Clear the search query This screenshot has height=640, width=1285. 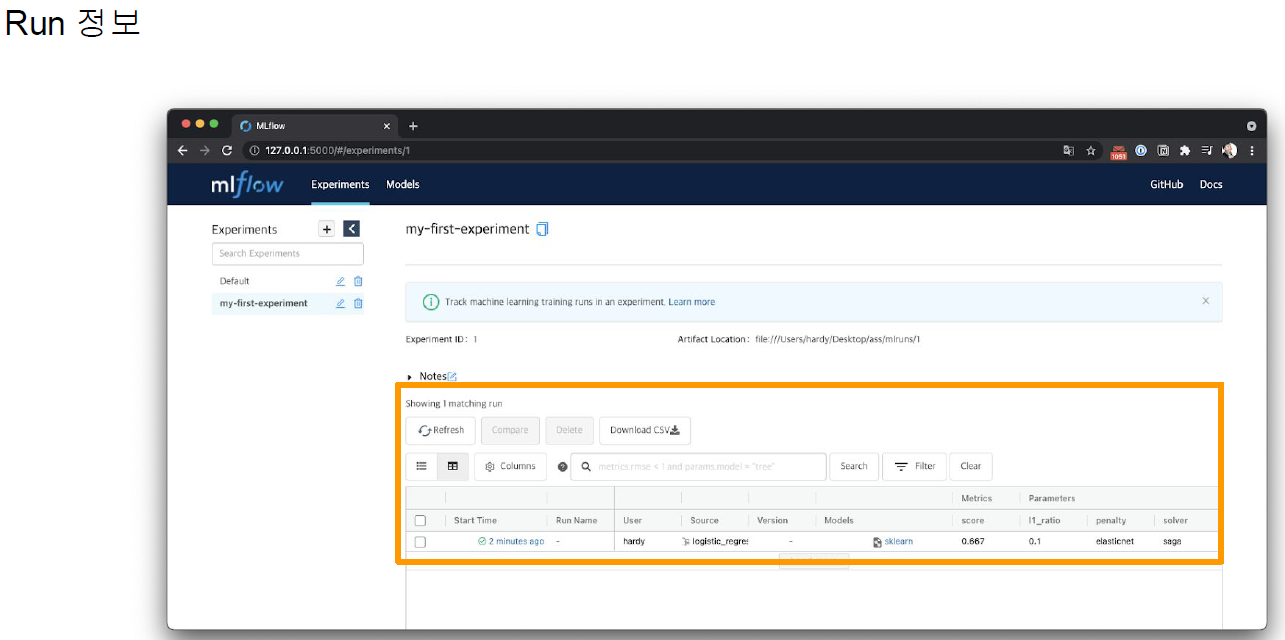click(x=971, y=466)
